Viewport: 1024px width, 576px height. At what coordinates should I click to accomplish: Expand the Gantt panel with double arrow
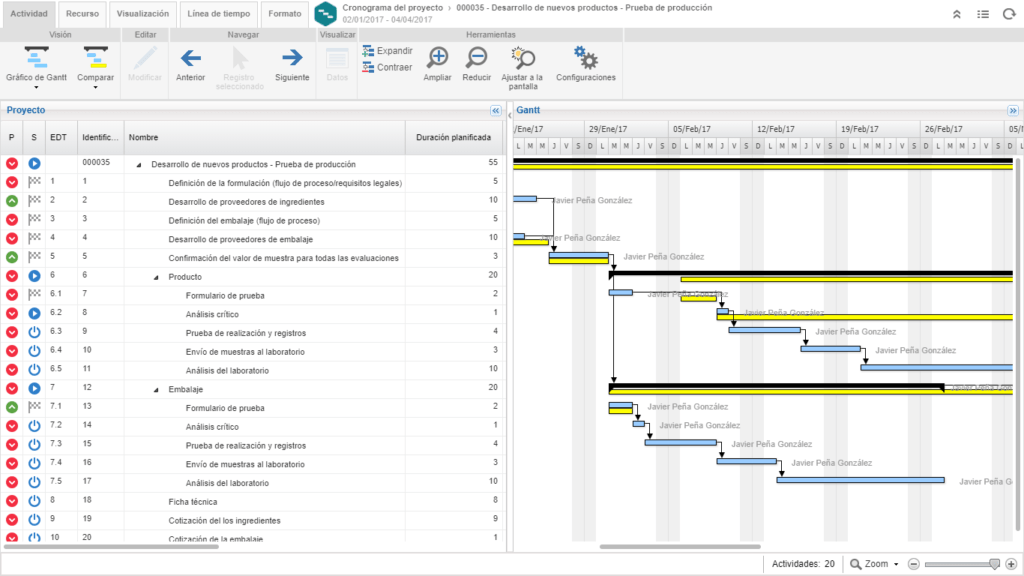pos(1012,110)
